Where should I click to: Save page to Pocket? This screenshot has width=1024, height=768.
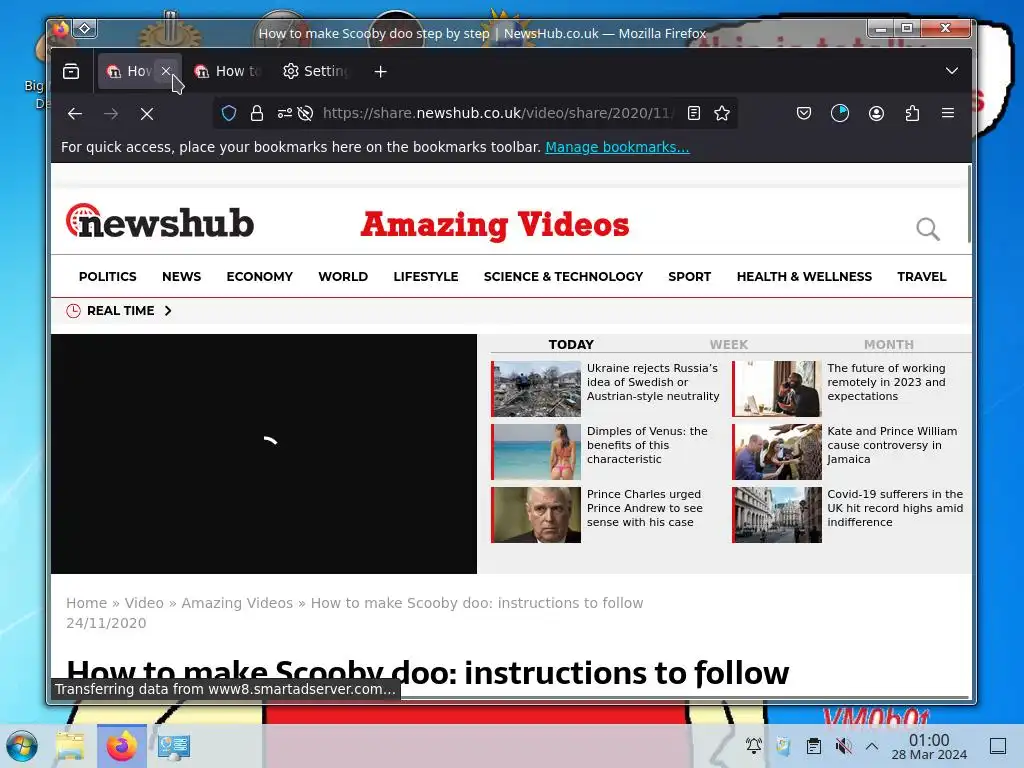[804, 114]
